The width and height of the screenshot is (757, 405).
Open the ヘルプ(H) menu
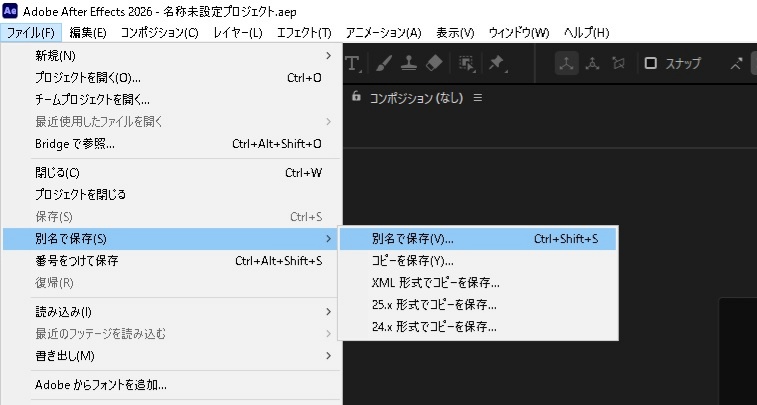pyautogui.click(x=587, y=33)
